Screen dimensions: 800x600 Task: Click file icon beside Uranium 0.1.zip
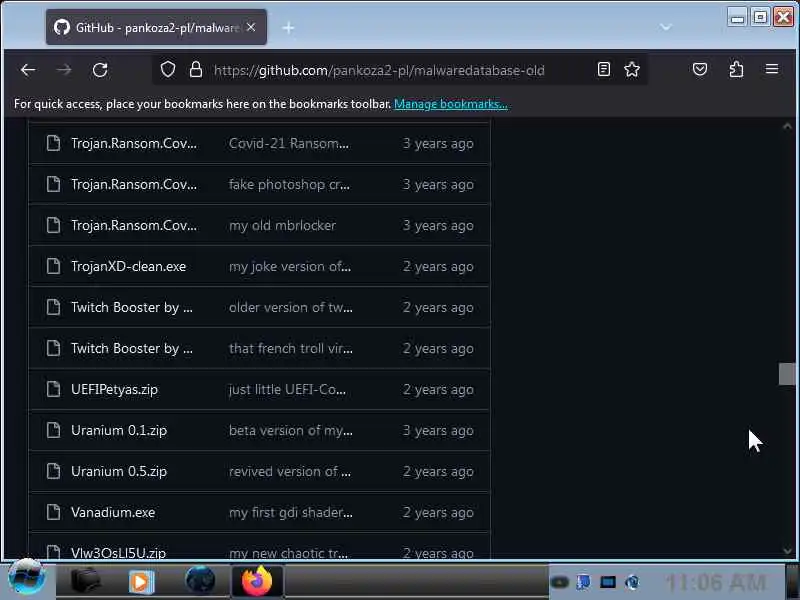(x=53, y=430)
